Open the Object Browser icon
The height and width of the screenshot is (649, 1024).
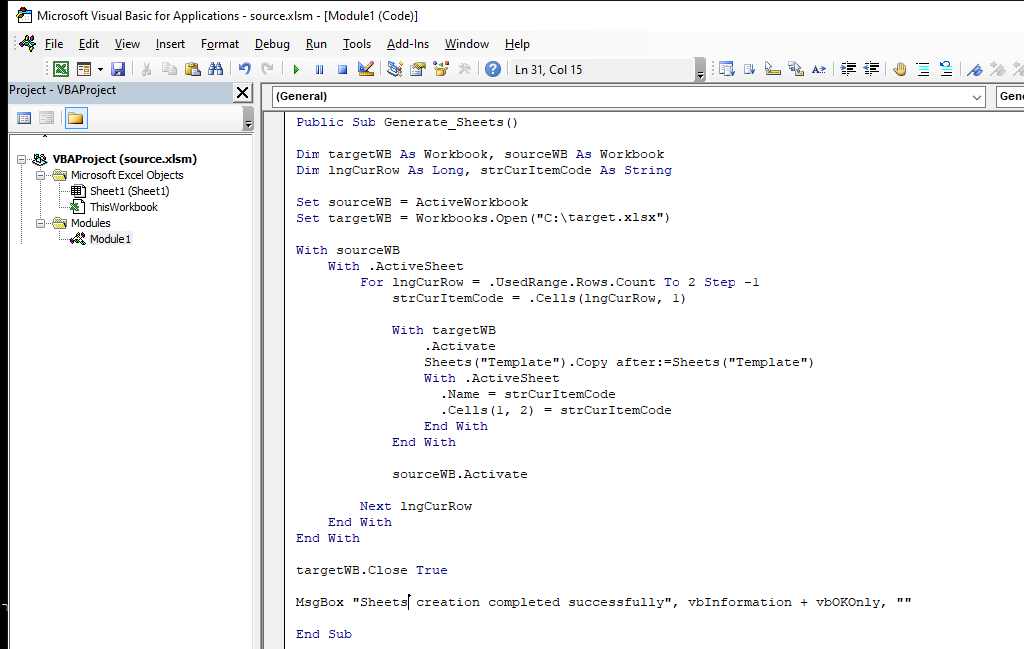click(440, 69)
